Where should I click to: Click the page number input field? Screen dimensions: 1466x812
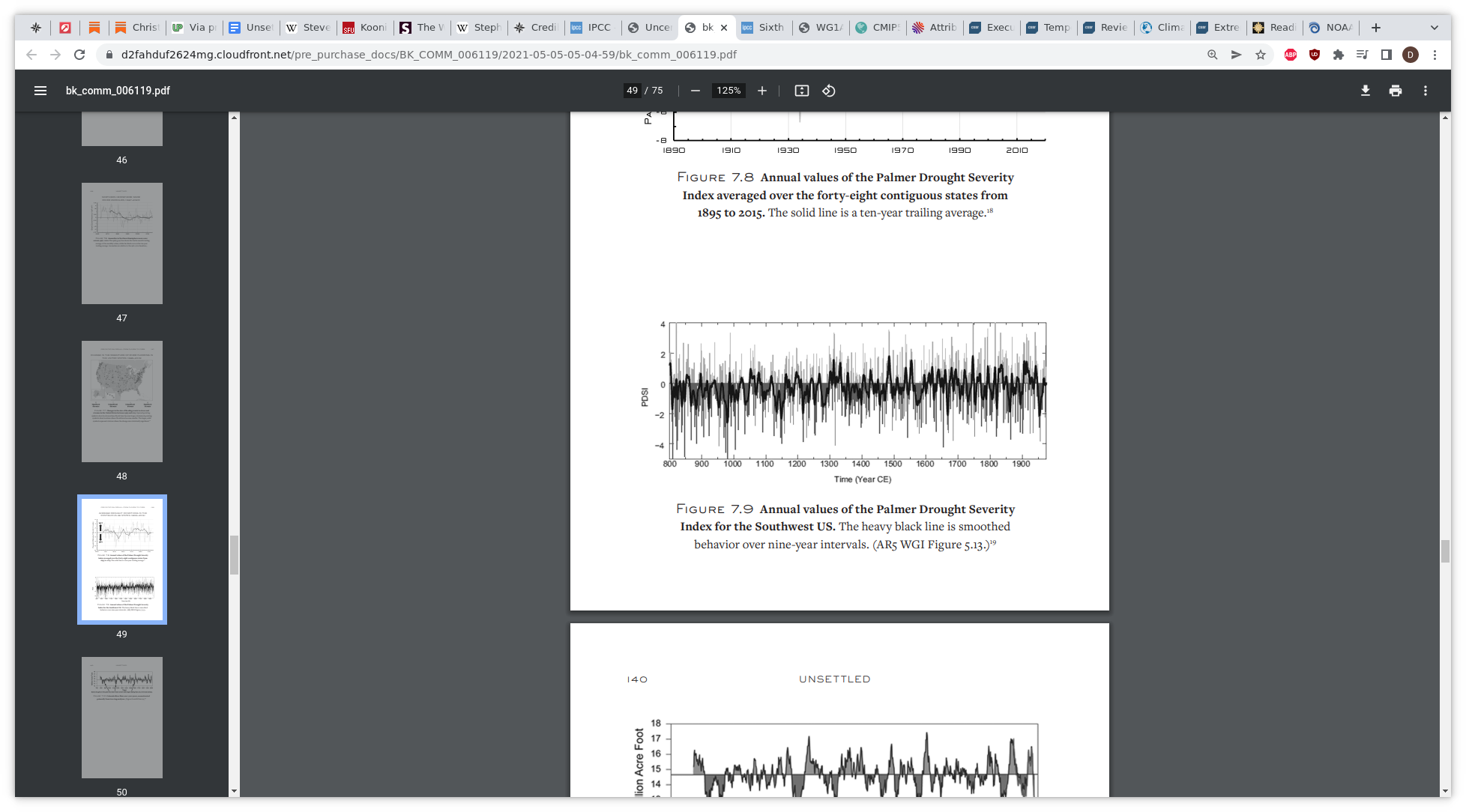point(633,91)
